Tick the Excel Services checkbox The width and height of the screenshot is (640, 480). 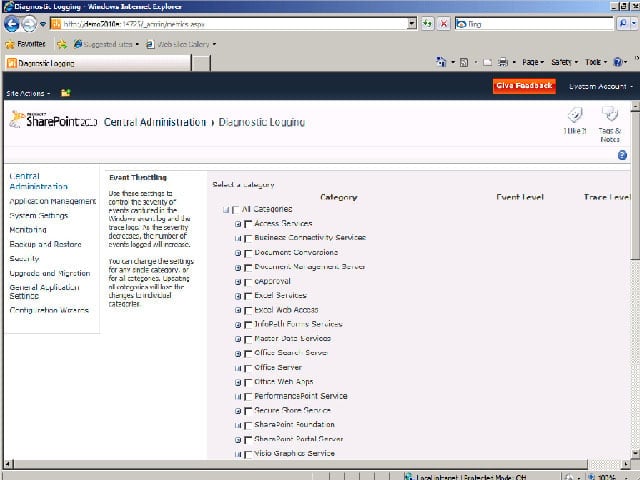tap(248, 296)
